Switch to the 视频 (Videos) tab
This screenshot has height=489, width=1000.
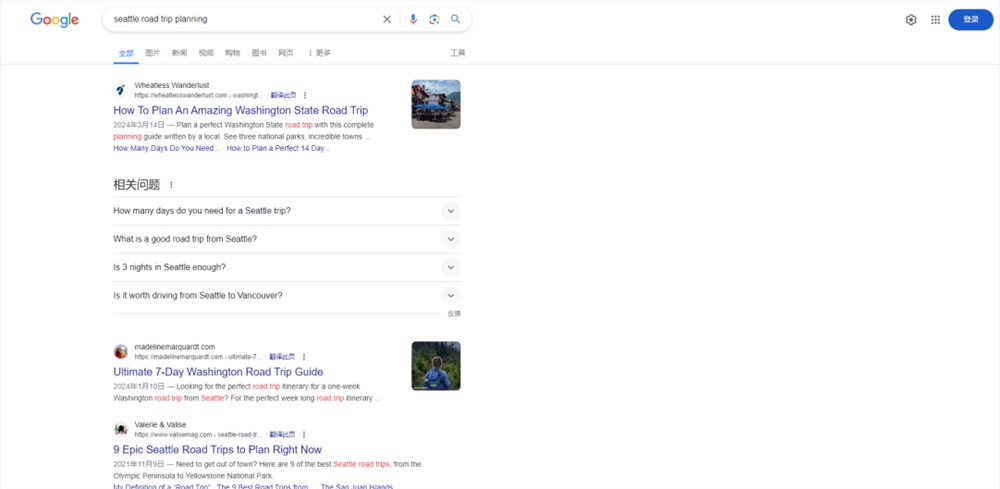206,53
